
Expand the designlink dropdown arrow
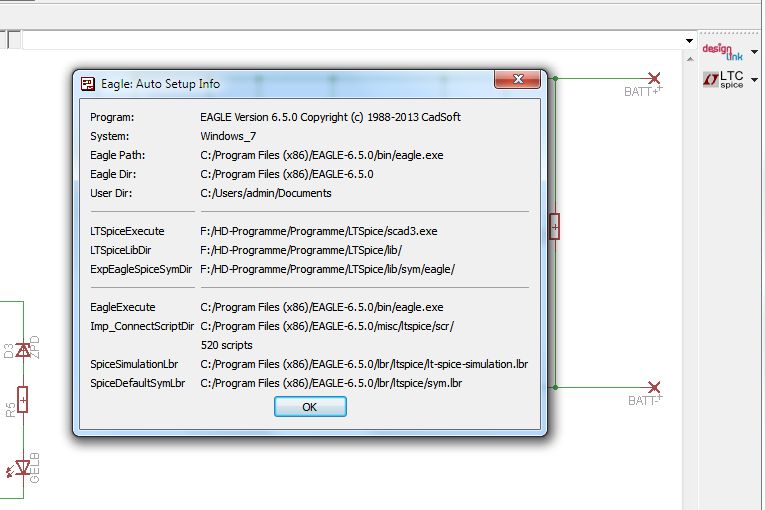point(754,52)
